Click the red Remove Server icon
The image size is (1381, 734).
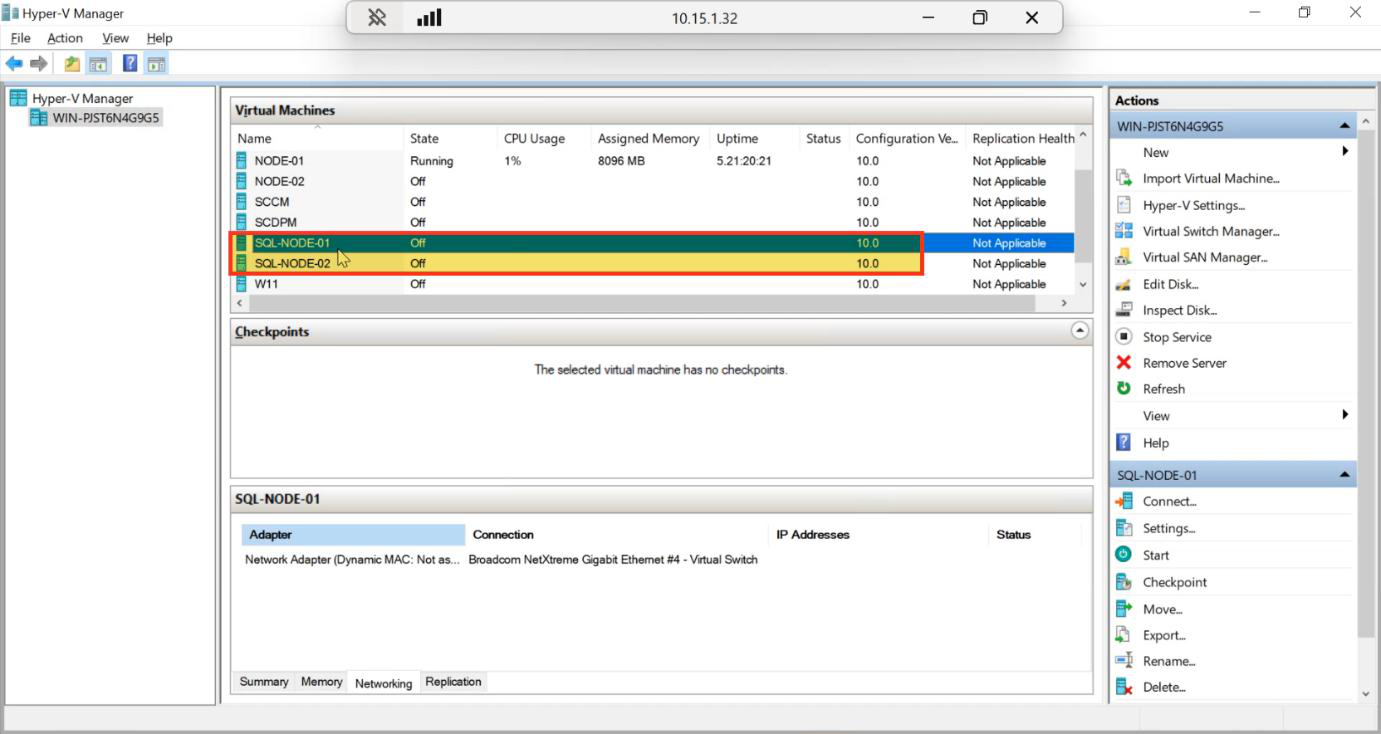pyautogui.click(x=1124, y=363)
